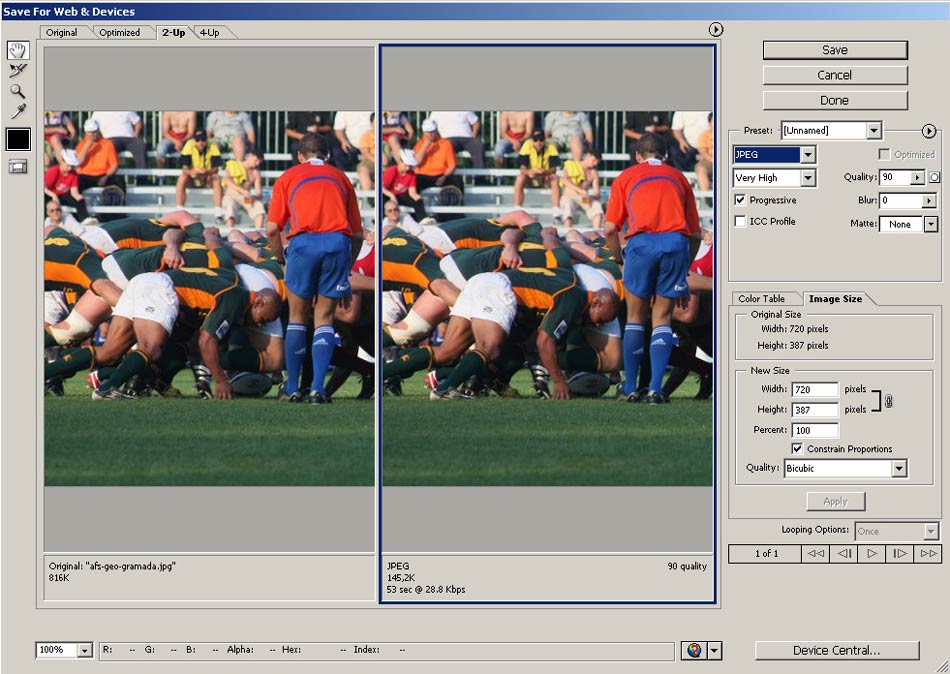
Task: Select the optimized JPEG preview pane
Action: tap(548, 299)
